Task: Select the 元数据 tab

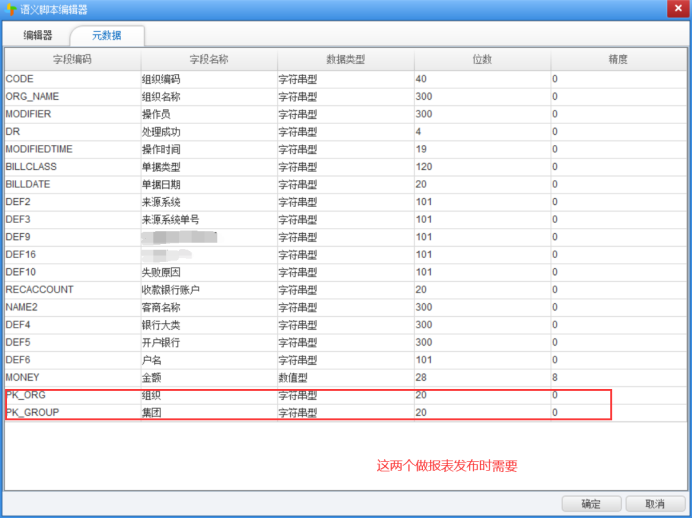Action: 106,35
